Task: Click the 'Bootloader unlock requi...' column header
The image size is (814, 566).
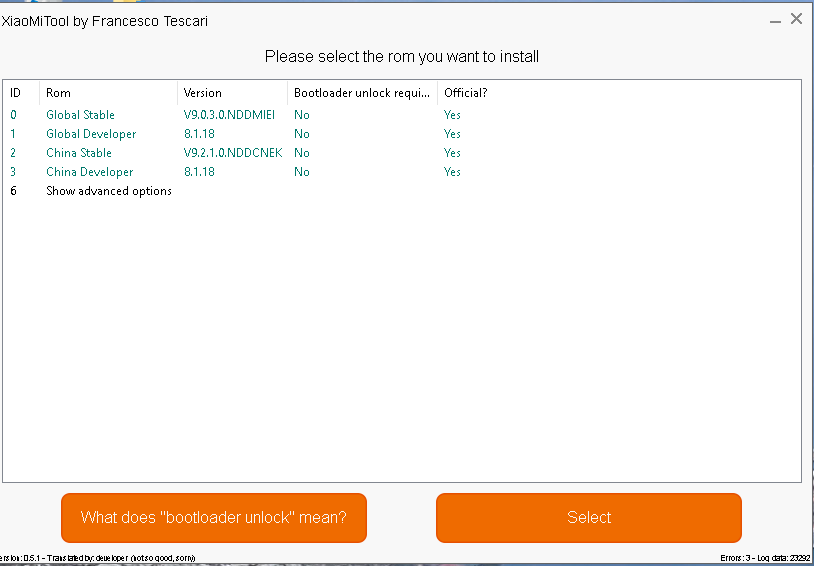Action: pos(362,93)
